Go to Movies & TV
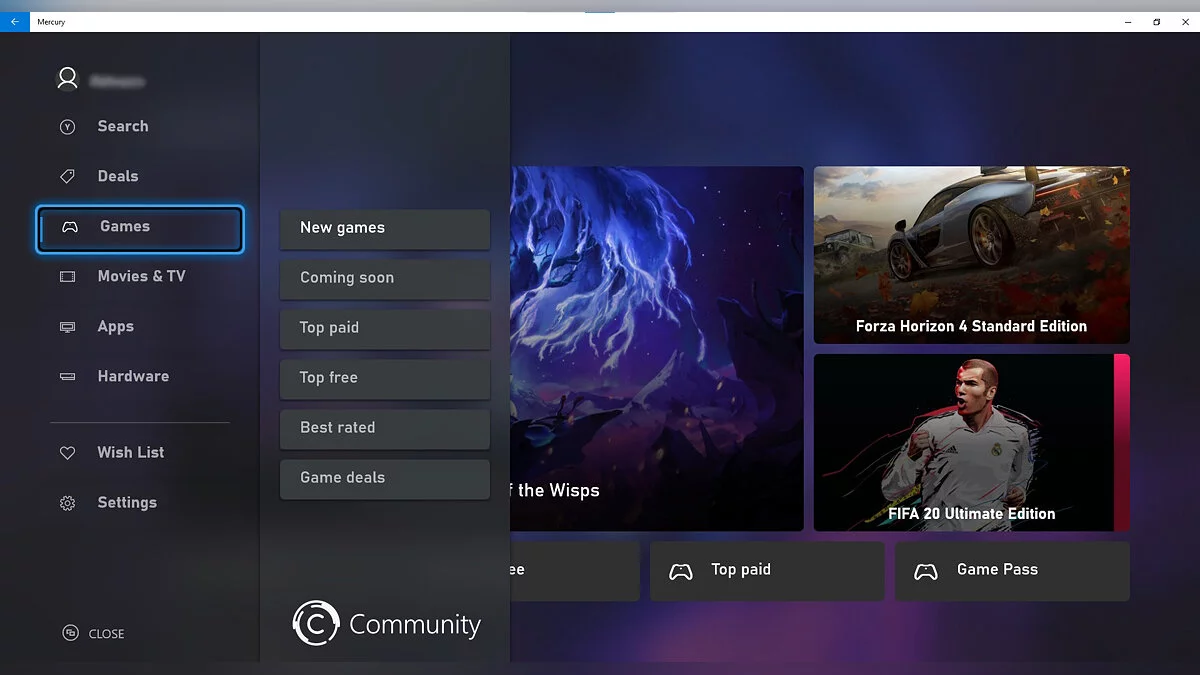1200x675 pixels. 140,277
